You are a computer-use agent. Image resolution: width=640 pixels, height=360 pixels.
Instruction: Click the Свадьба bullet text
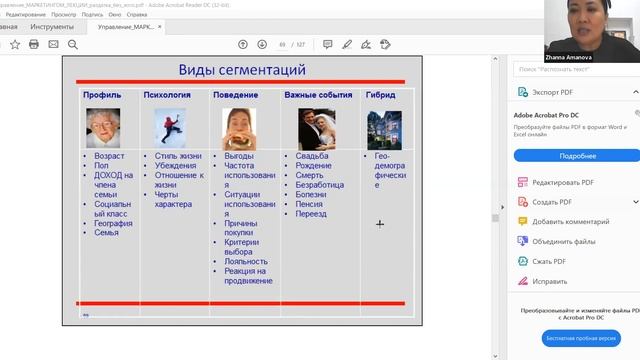[312, 156]
